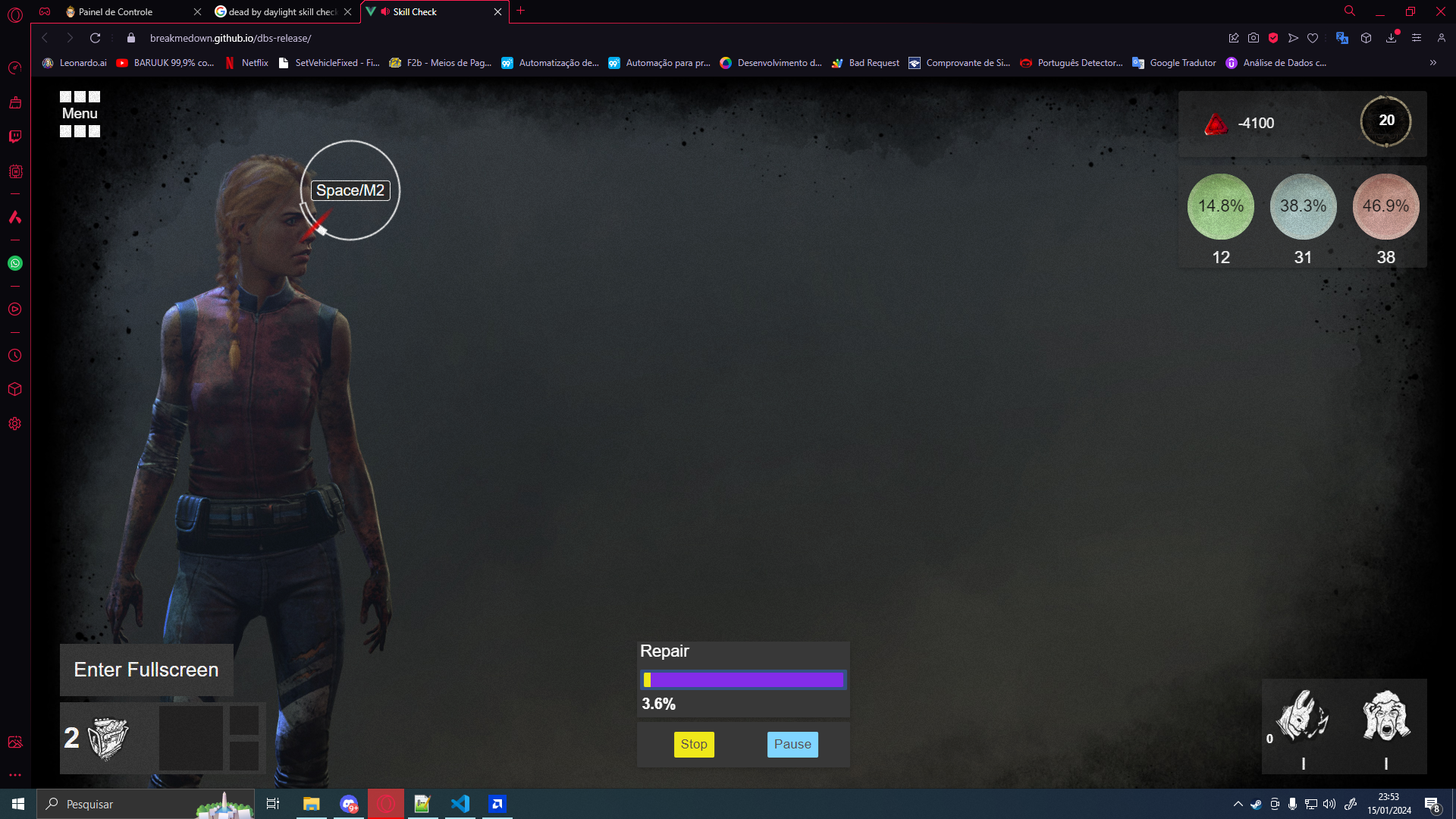Open the WhatsApp sidebar icon
Viewport: 1456px width, 819px height.
(x=15, y=263)
